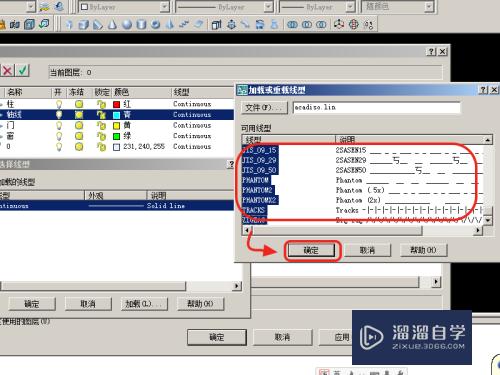Viewport: 500px width, 375px height.
Task: Click the 文件(F)... button in load linetype dialog
Action: (264, 108)
